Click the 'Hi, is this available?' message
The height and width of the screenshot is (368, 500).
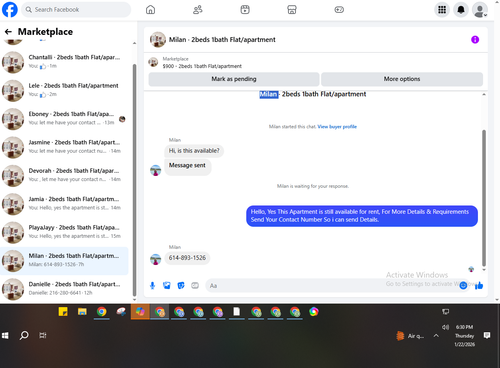(194, 151)
